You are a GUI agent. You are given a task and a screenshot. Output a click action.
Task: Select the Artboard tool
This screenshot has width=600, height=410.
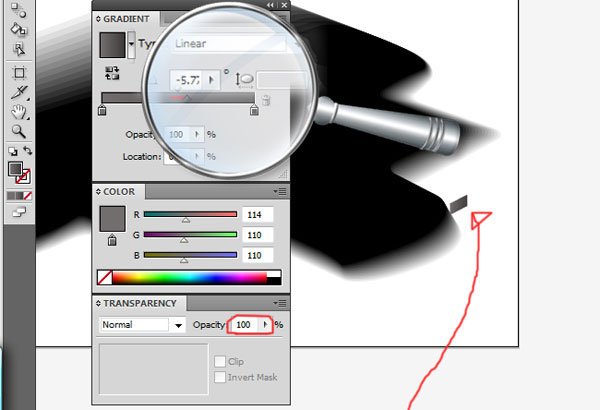point(19,73)
